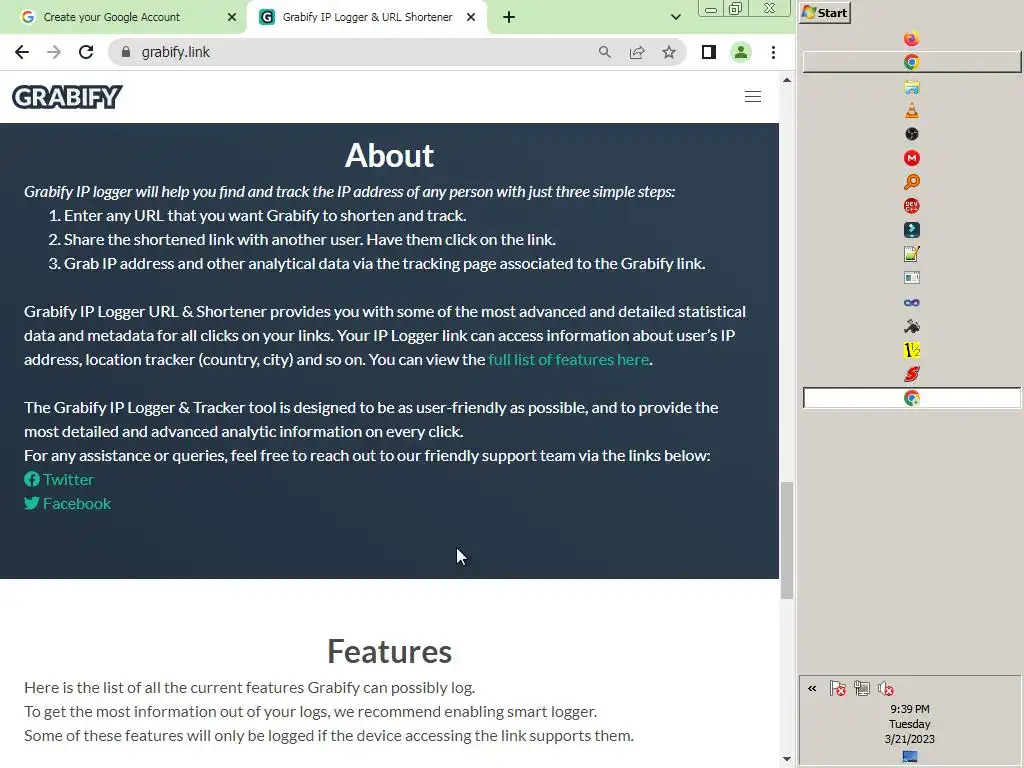Image resolution: width=1024 pixels, height=768 pixels.
Task: Open the small window-layout app icon
Action: point(912,278)
